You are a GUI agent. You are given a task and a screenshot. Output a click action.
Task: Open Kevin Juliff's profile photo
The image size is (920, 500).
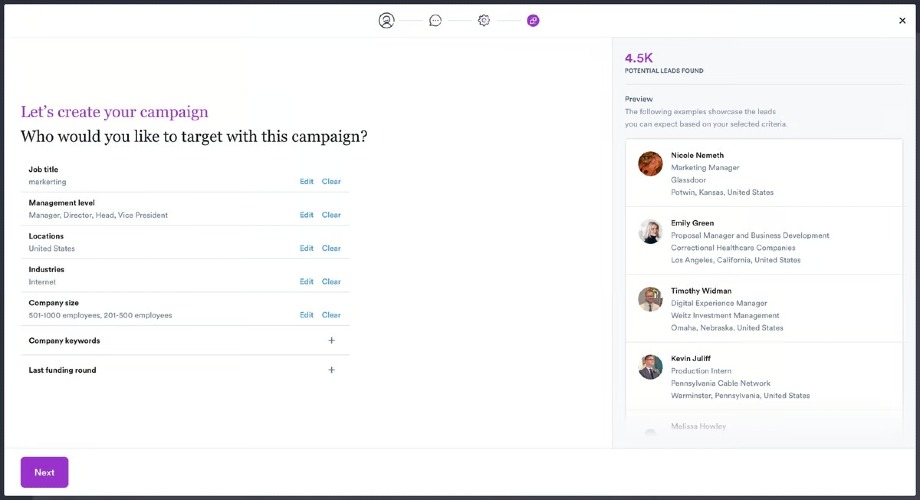click(650, 367)
